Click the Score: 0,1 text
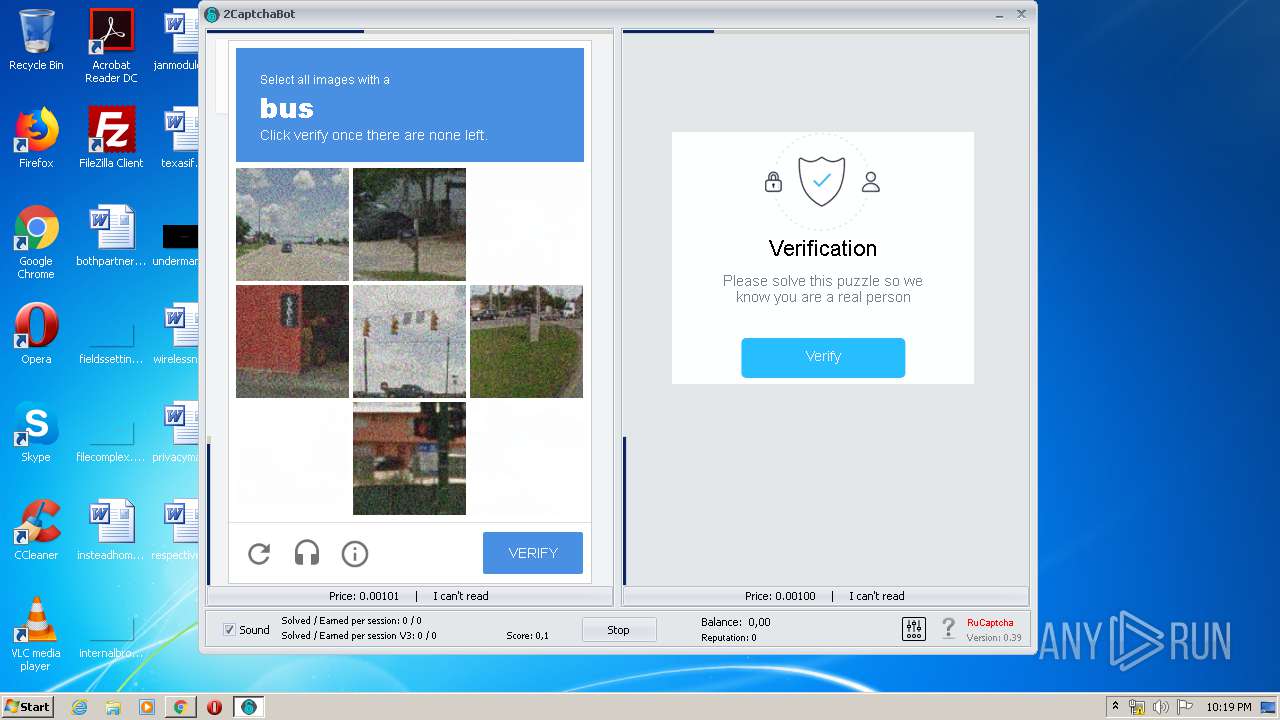This screenshot has height=720, width=1280. coord(527,636)
